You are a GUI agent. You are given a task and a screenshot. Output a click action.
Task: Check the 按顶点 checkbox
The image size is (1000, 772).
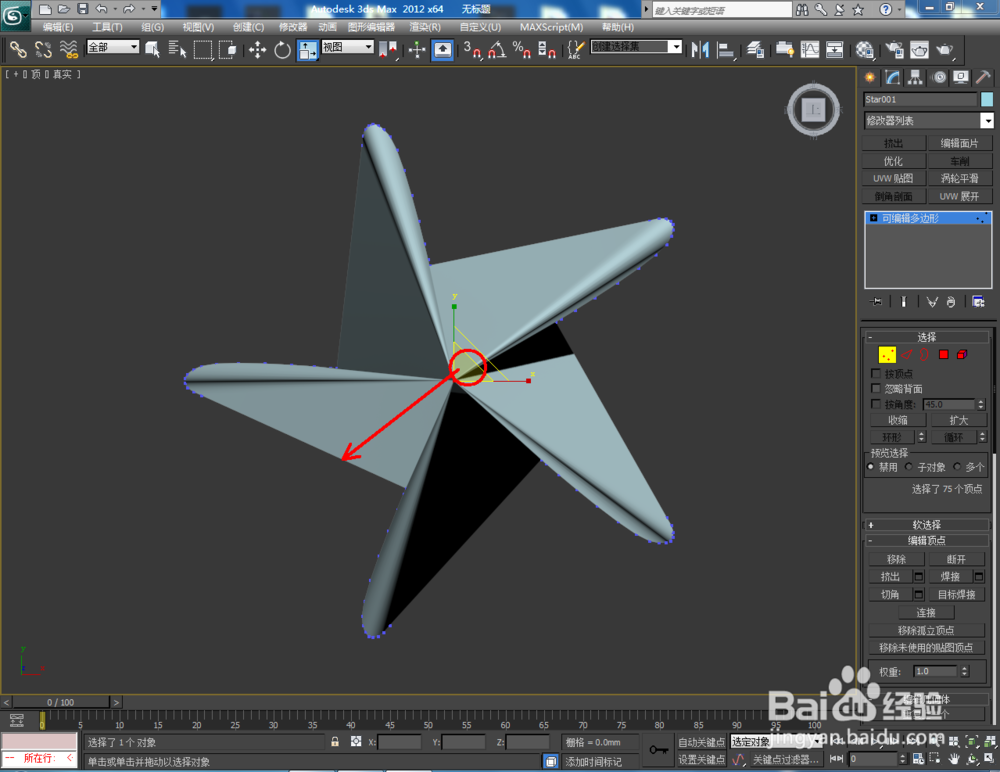(876, 373)
